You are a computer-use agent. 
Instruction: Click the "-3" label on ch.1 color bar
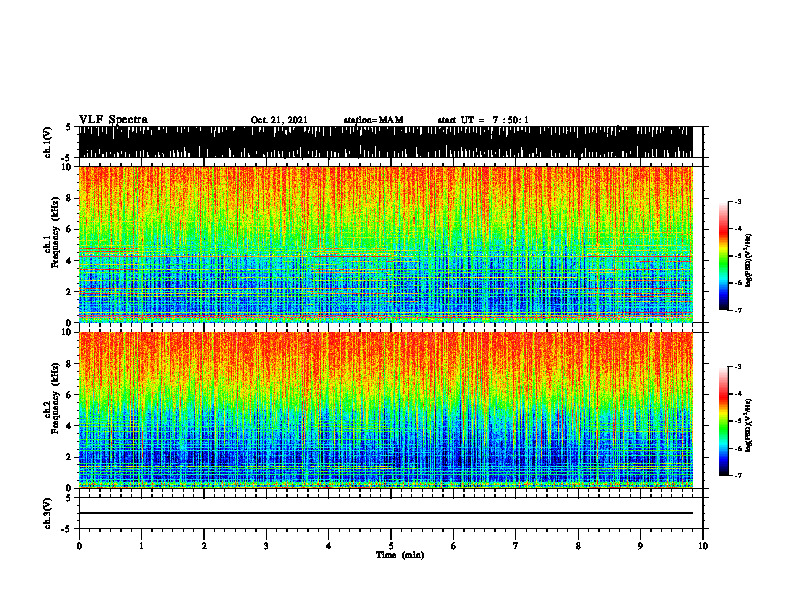pos(738,202)
